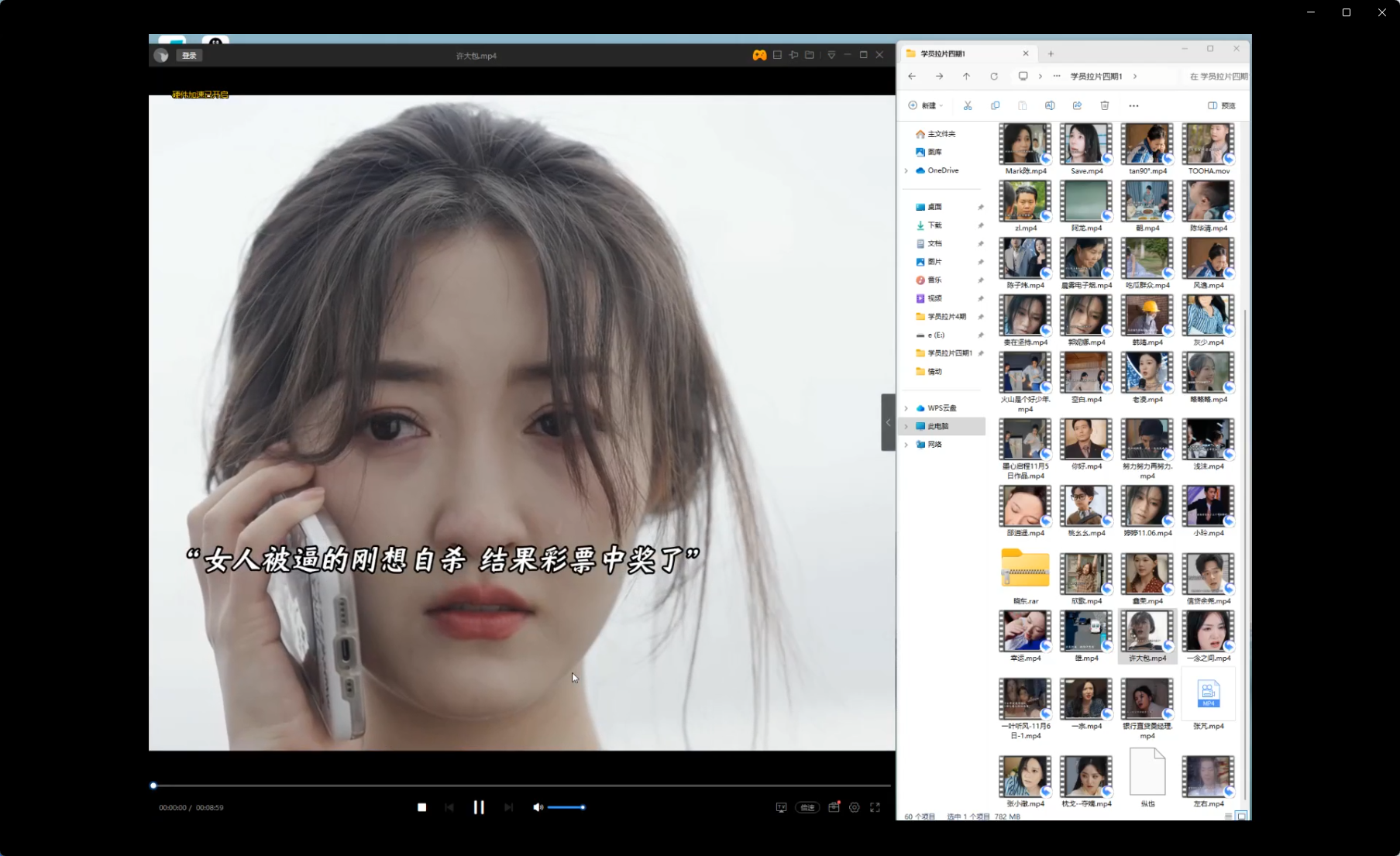Click the TV cast icon in player
The width and height of the screenshot is (1400, 856).
pyautogui.click(x=781, y=807)
